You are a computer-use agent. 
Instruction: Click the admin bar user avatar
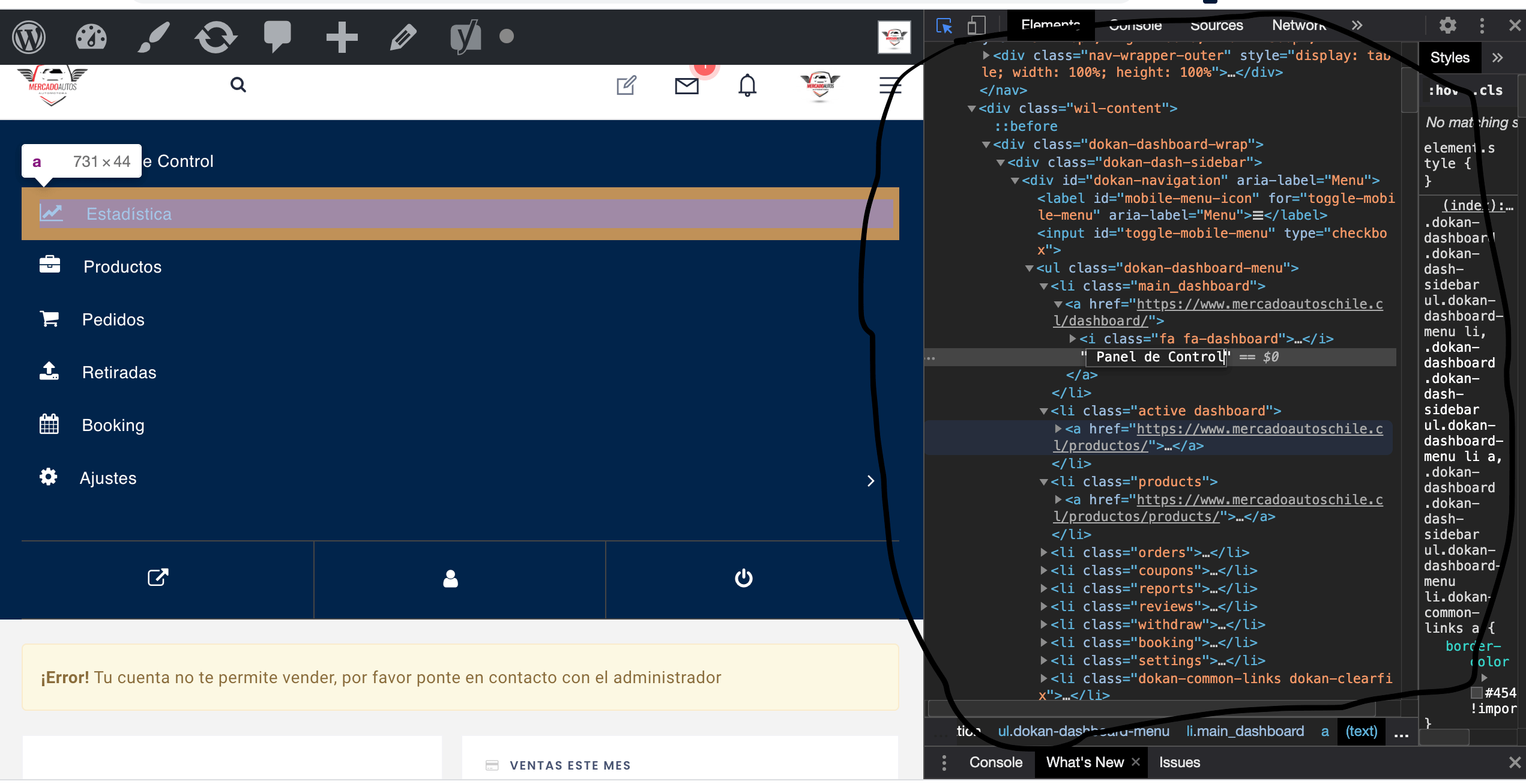[x=894, y=37]
